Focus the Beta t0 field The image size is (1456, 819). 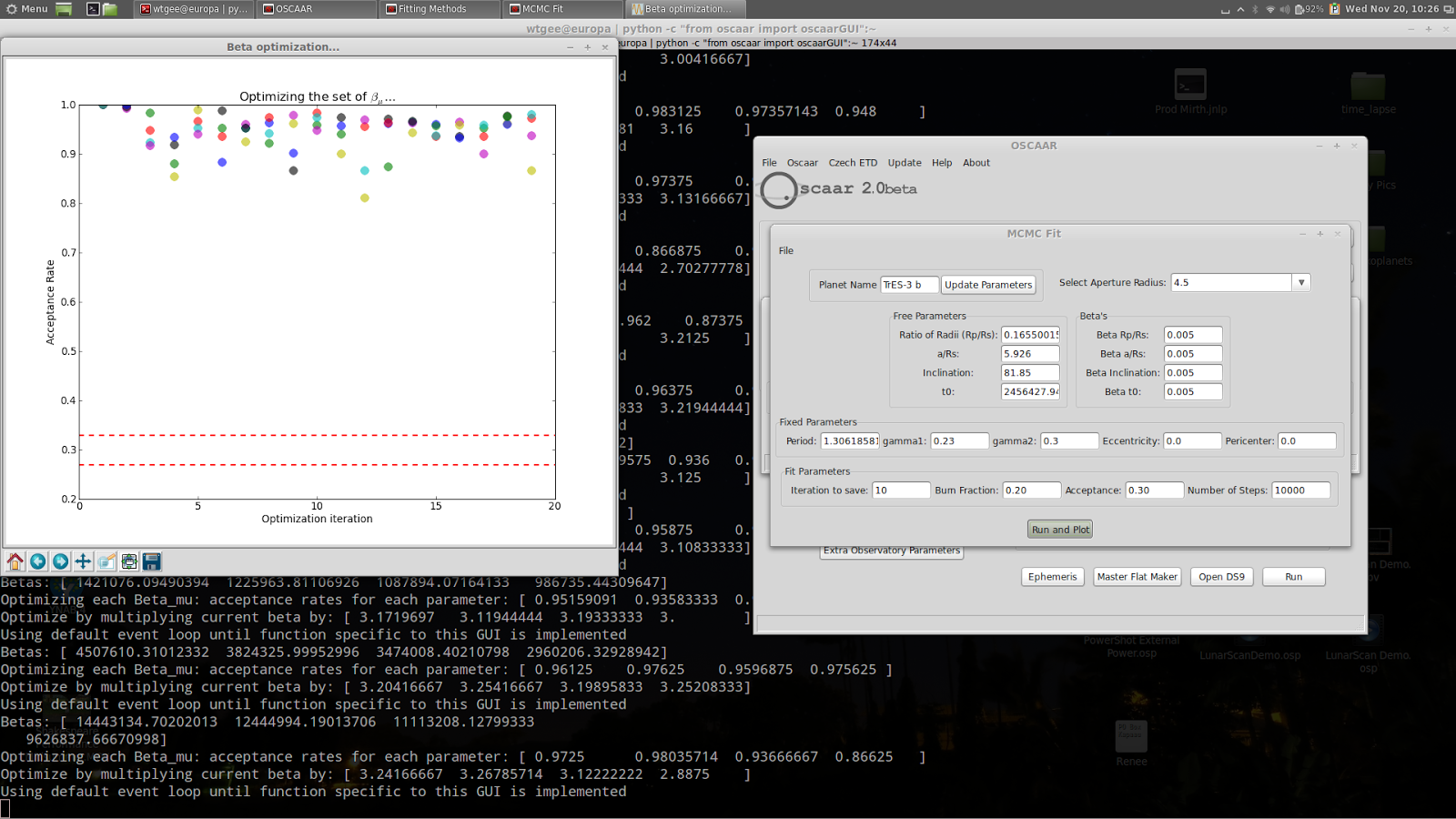coord(1193,392)
